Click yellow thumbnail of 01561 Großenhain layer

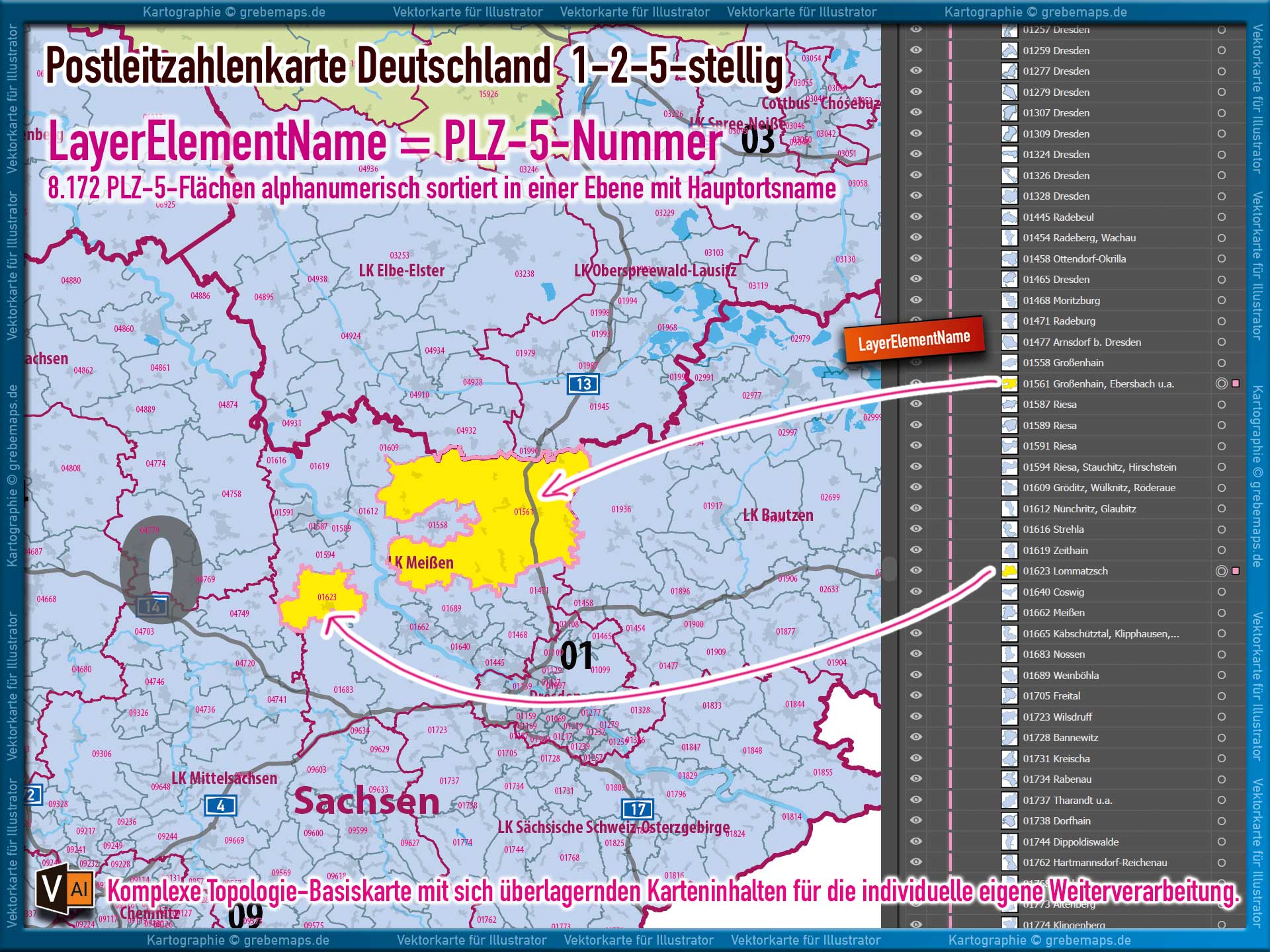point(1009,383)
